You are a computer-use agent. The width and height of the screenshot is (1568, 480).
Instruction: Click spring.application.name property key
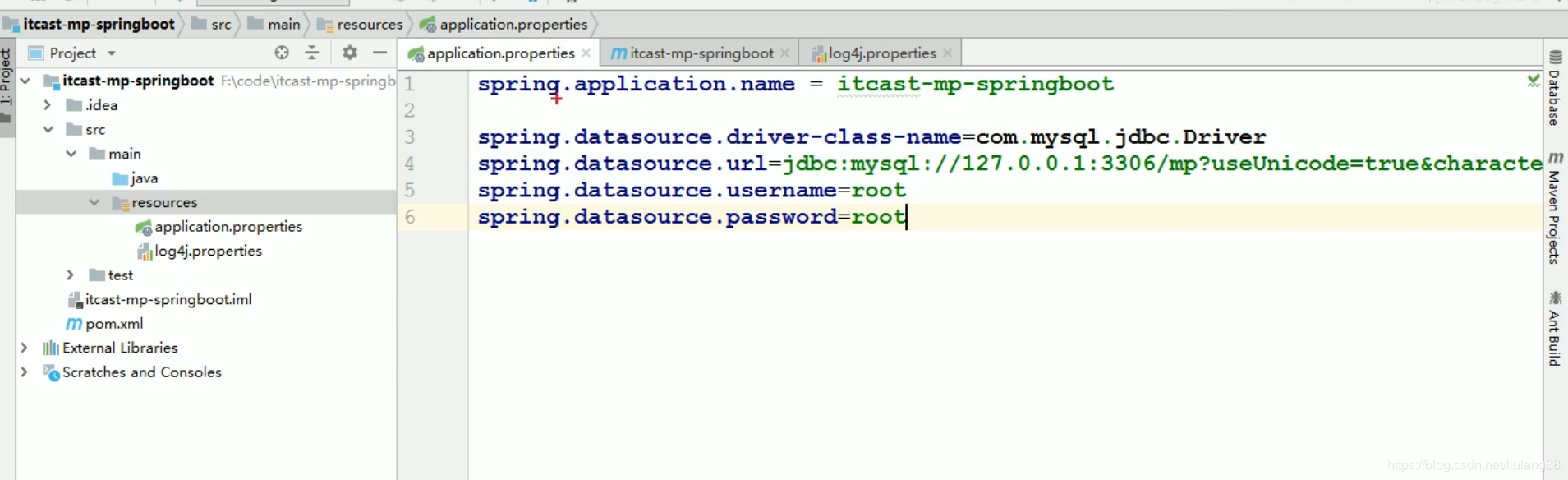coord(637,84)
